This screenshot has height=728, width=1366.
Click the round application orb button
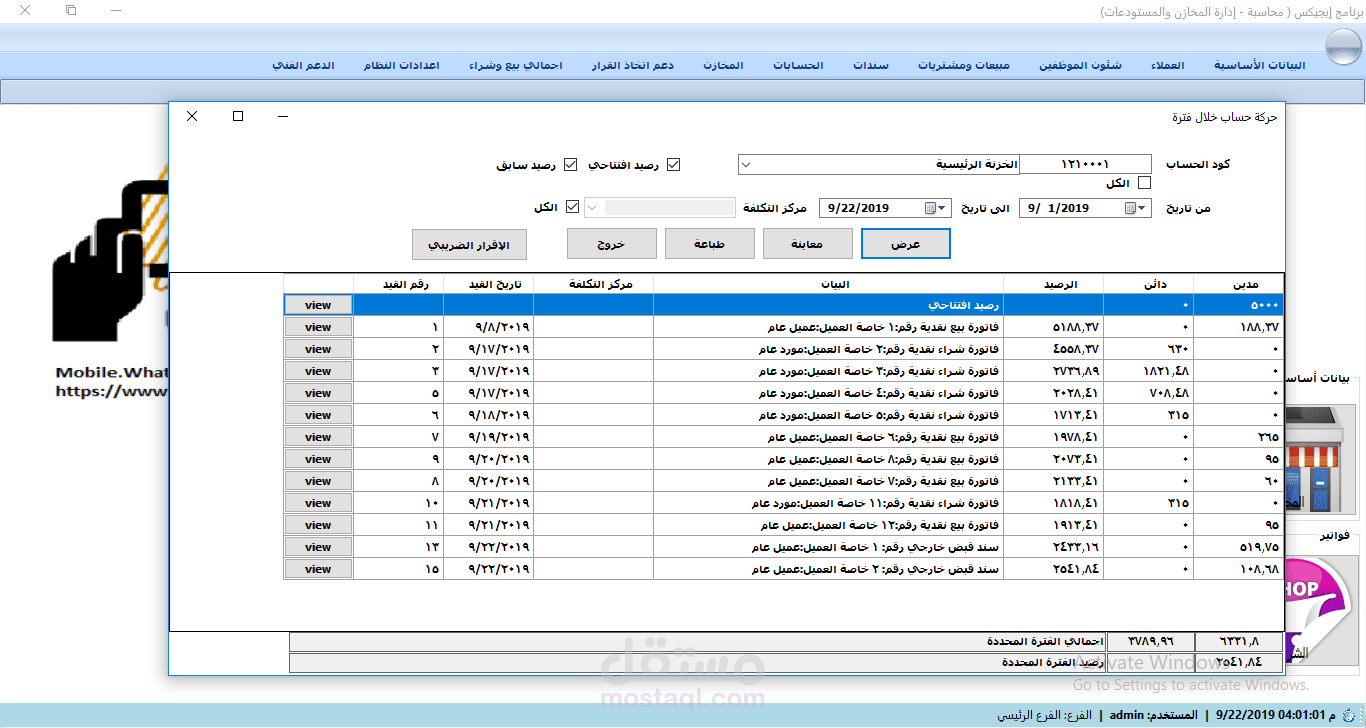pos(1342,47)
